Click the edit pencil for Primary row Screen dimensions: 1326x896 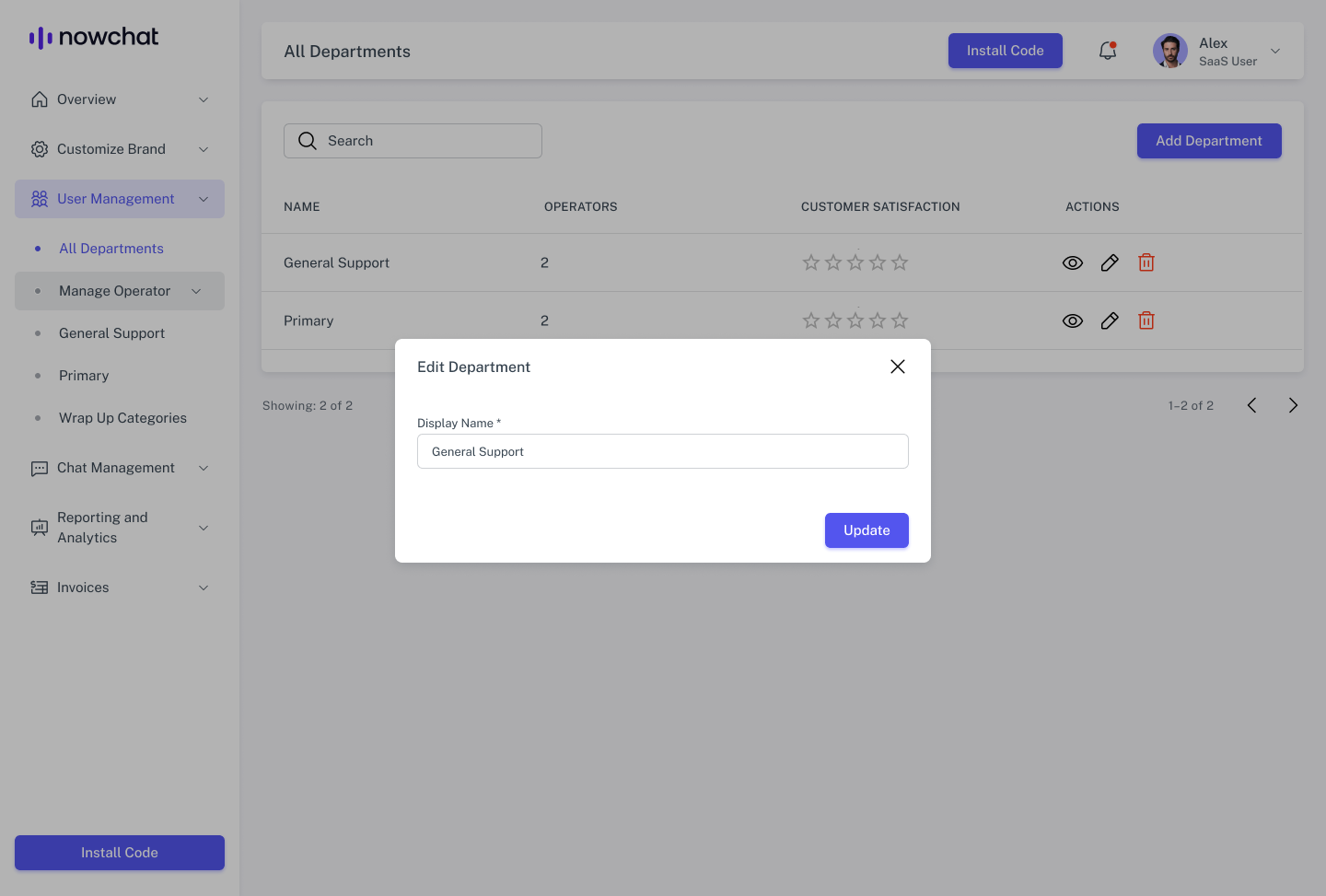tap(1110, 320)
